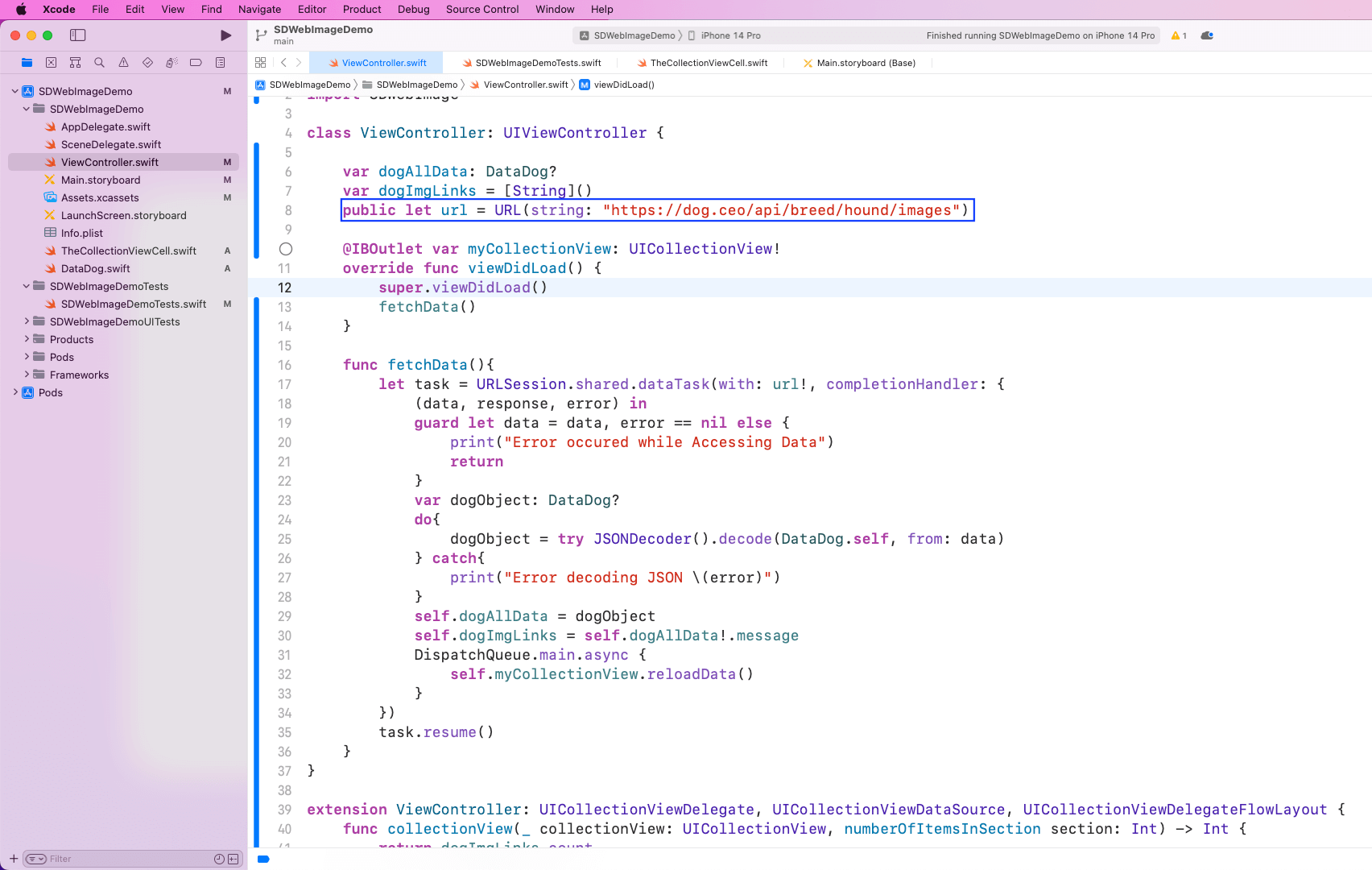Show the Issue navigator warning icon

click(123, 63)
